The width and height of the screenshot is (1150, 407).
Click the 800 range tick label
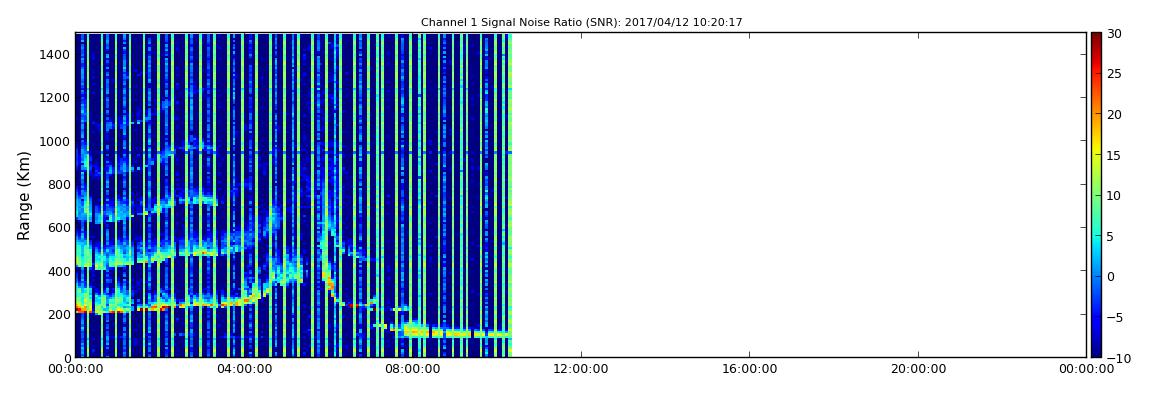click(x=59, y=184)
